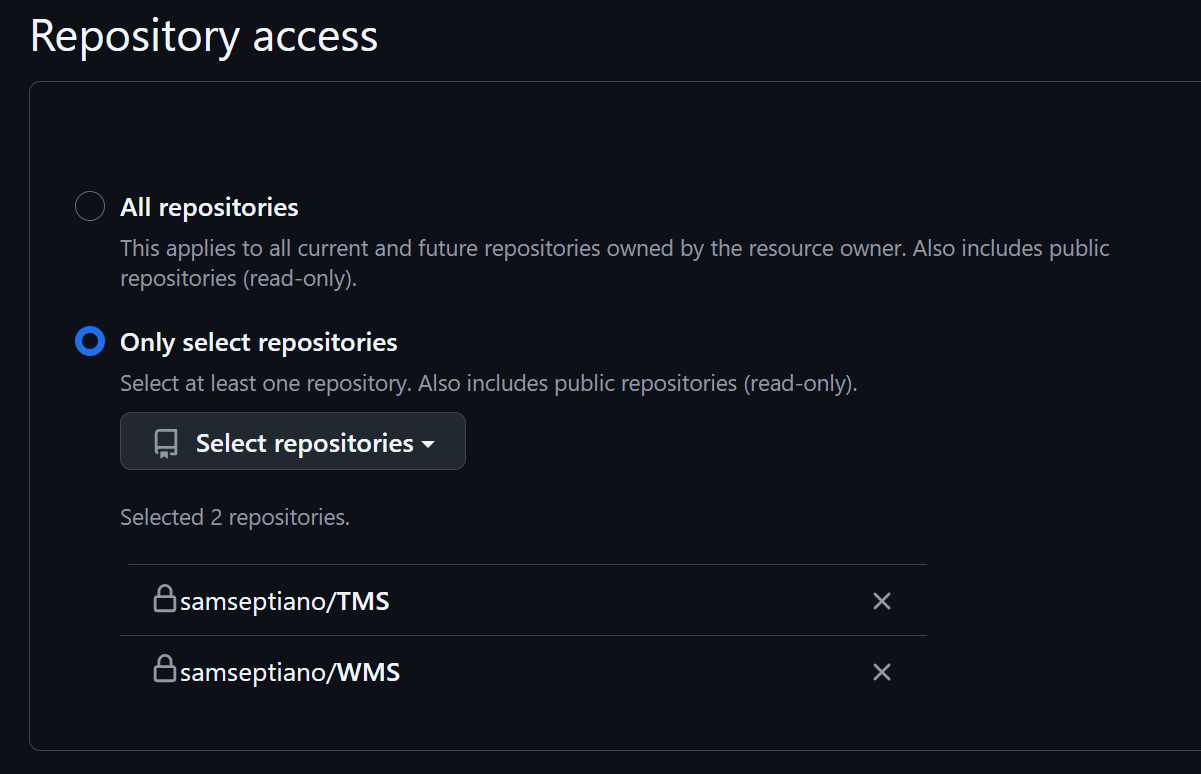The image size is (1201, 774).
Task: Click the Repository access heading
Action: click(x=204, y=35)
